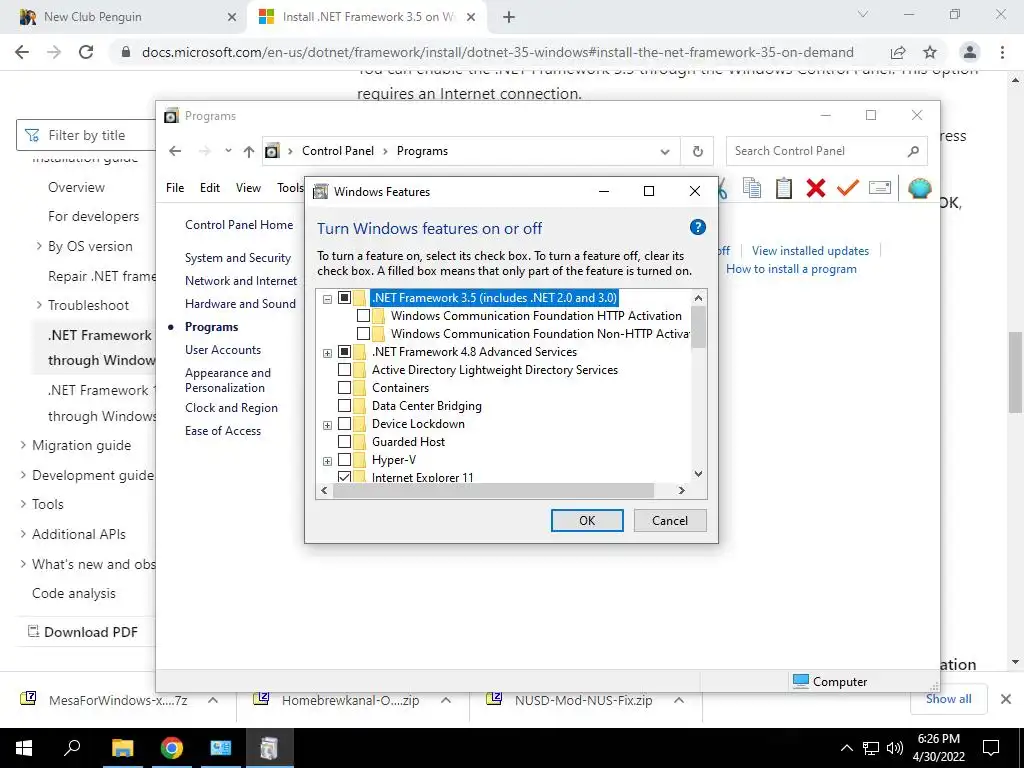The height and width of the screenshot is (768, 1024).
Task: Open Chrome's three-dot menu
Action: point(1002,52)
